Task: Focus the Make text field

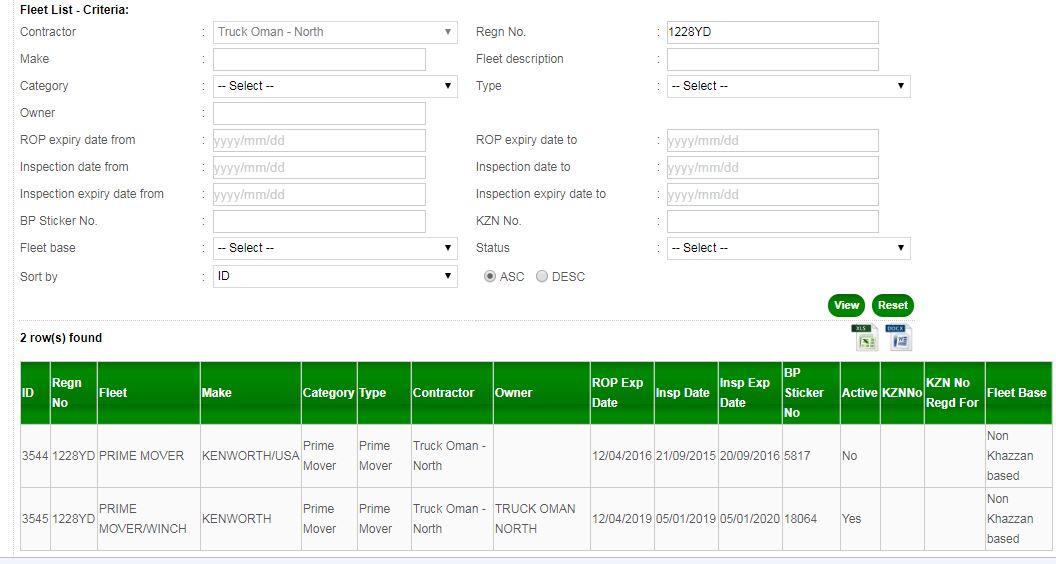Action: coord(319,59)
